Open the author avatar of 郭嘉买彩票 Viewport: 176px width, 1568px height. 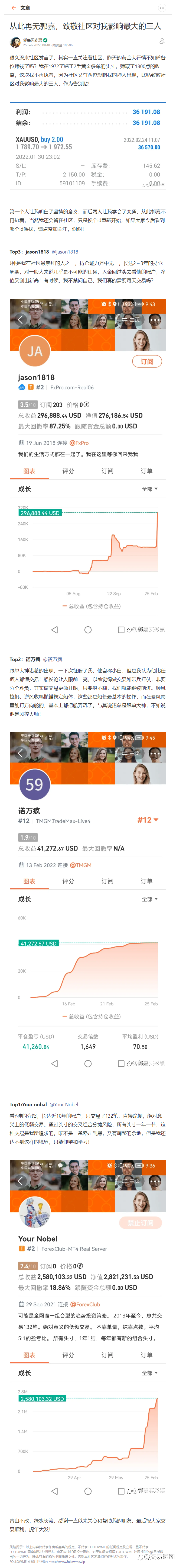(15, 42)
